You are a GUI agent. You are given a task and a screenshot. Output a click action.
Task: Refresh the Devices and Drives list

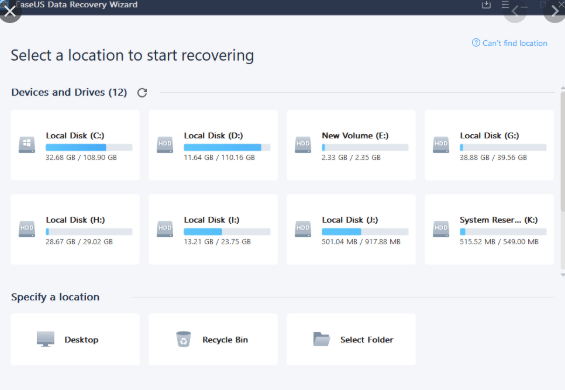point(142,93)
